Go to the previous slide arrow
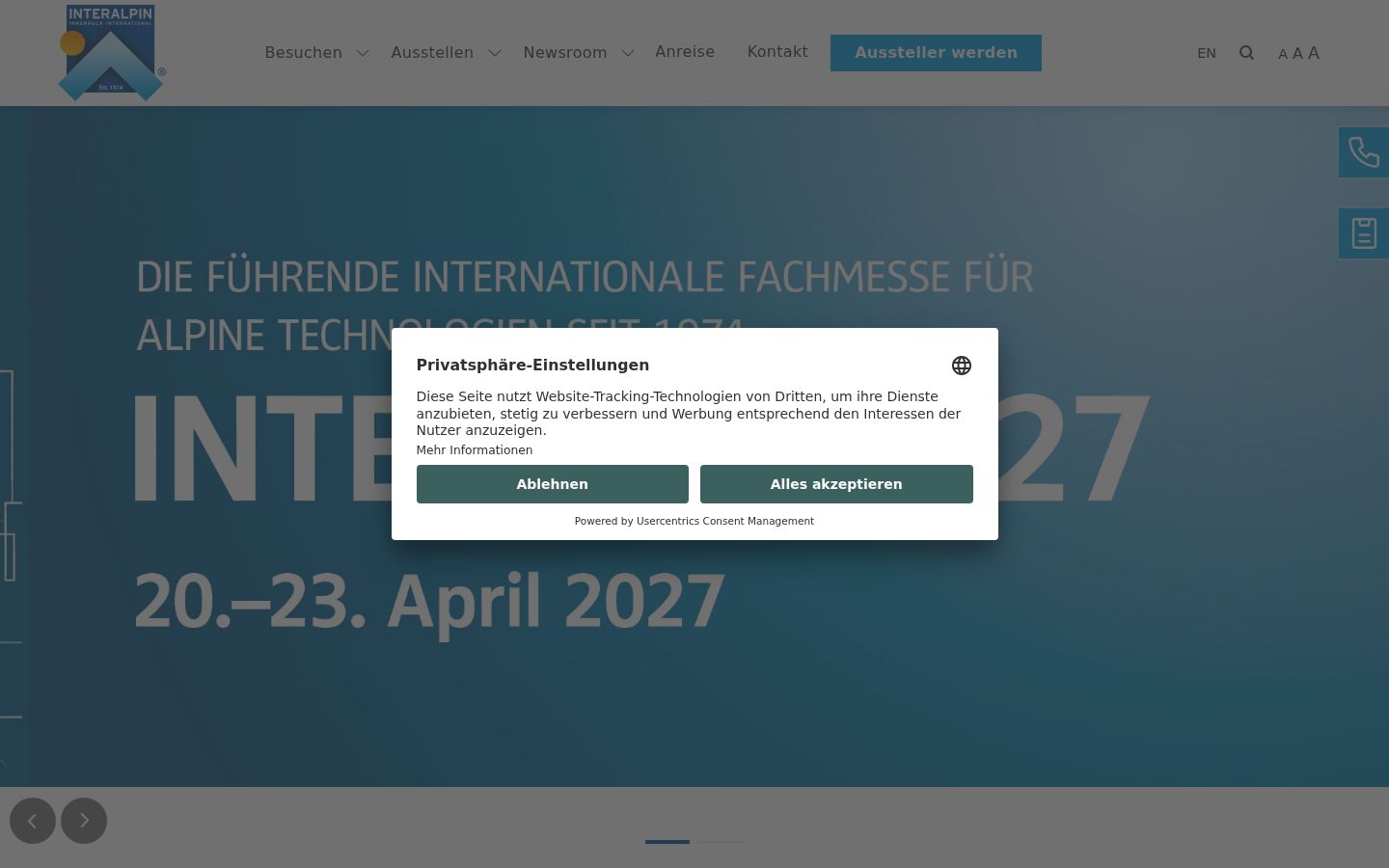 tap(33, 821)
